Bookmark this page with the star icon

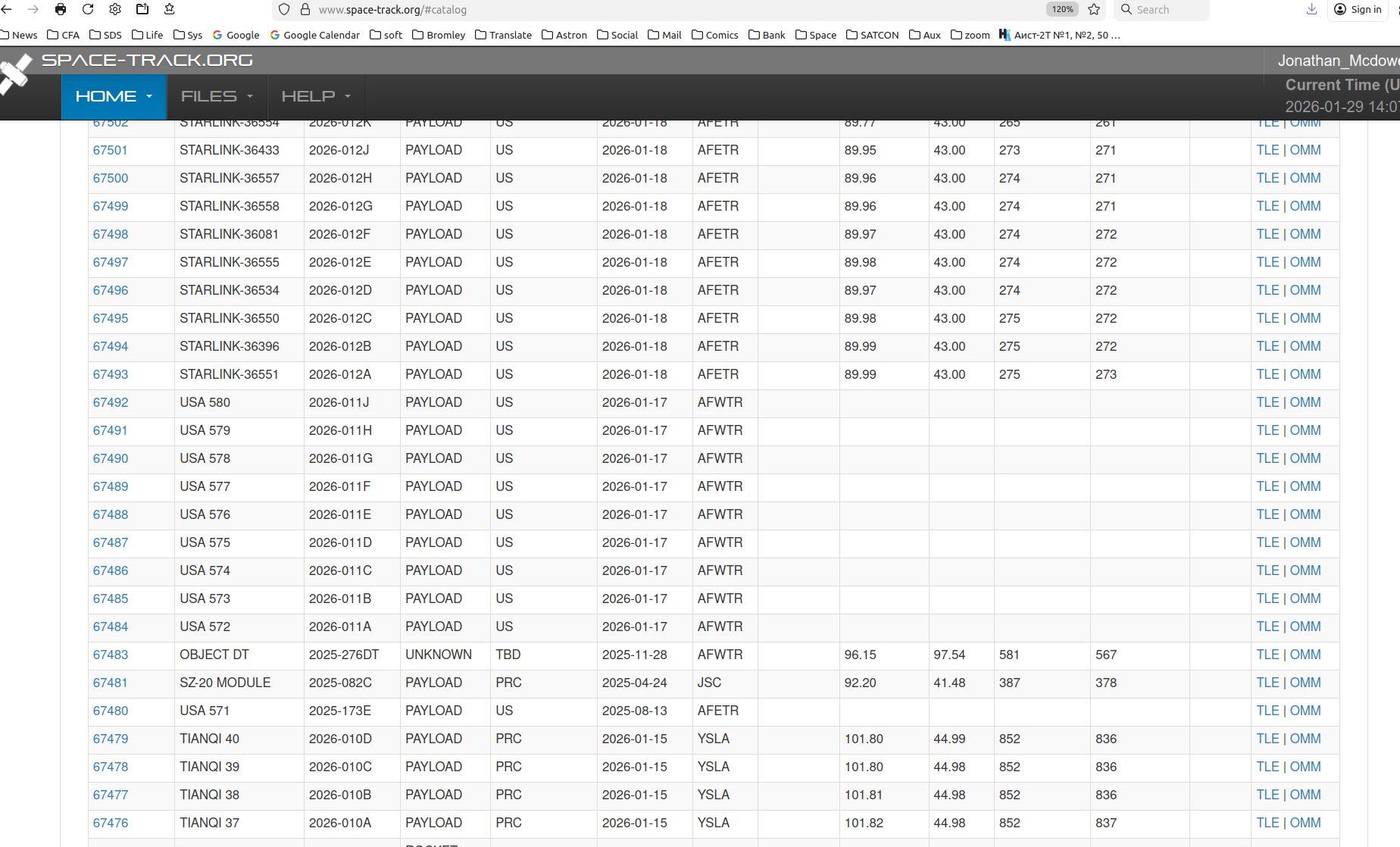[x=1094, y=9]
